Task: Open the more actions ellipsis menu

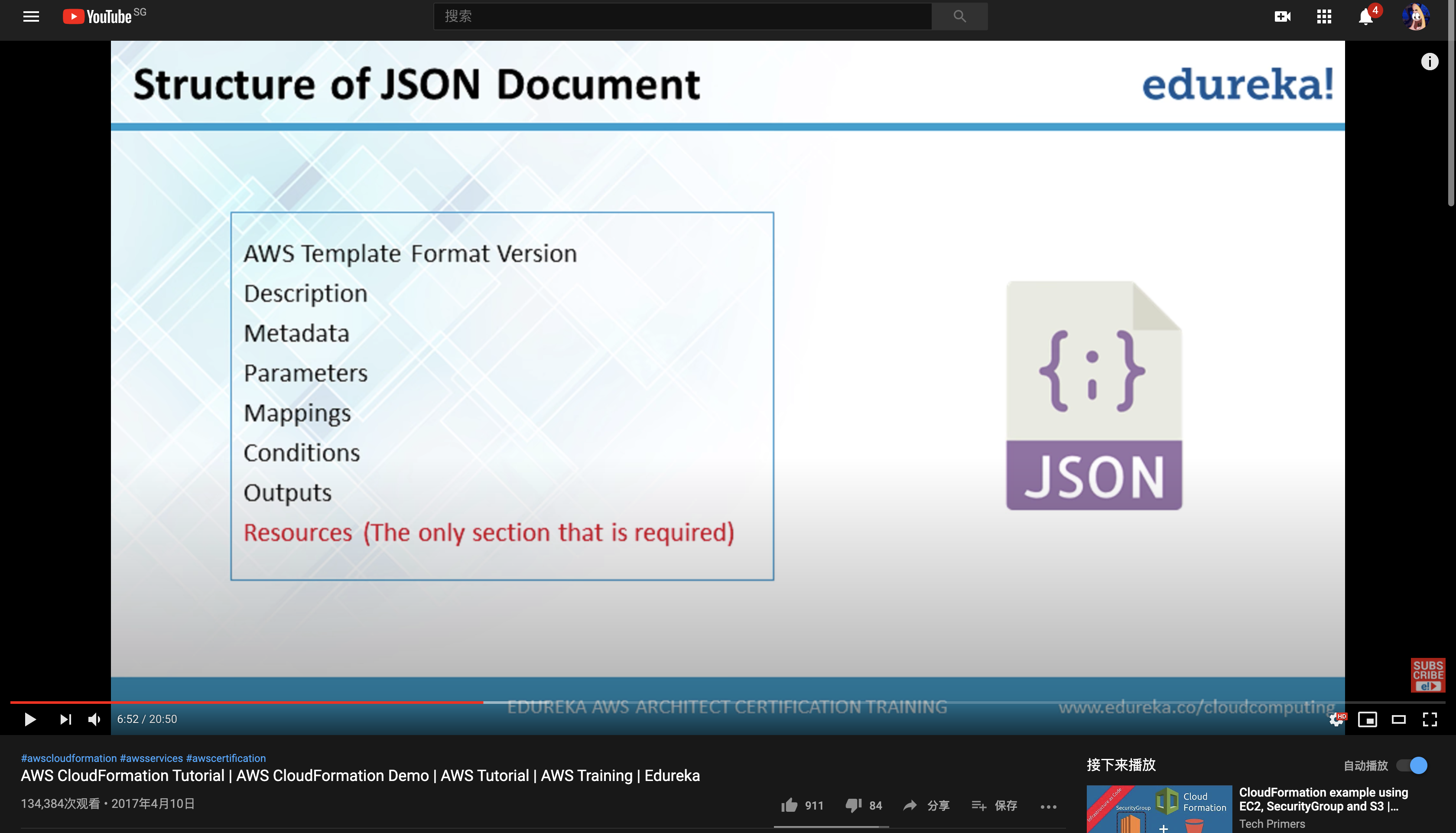Action: (1048, 806)
